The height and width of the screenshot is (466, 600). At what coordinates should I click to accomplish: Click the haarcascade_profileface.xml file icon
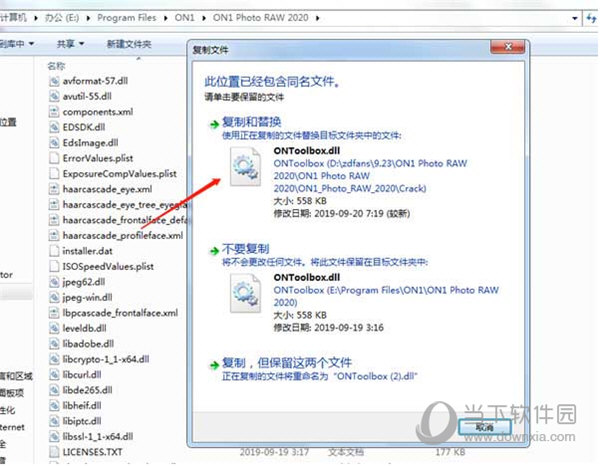click(54, 236)
